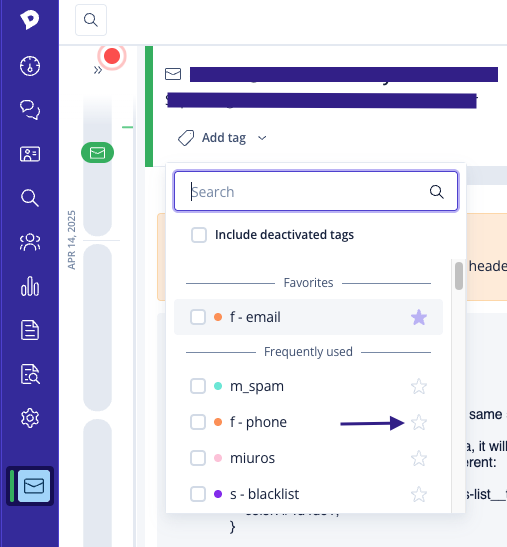Select the f - phone tag label
This screenshot has width=507, height=547.
(x=258, y=422)
